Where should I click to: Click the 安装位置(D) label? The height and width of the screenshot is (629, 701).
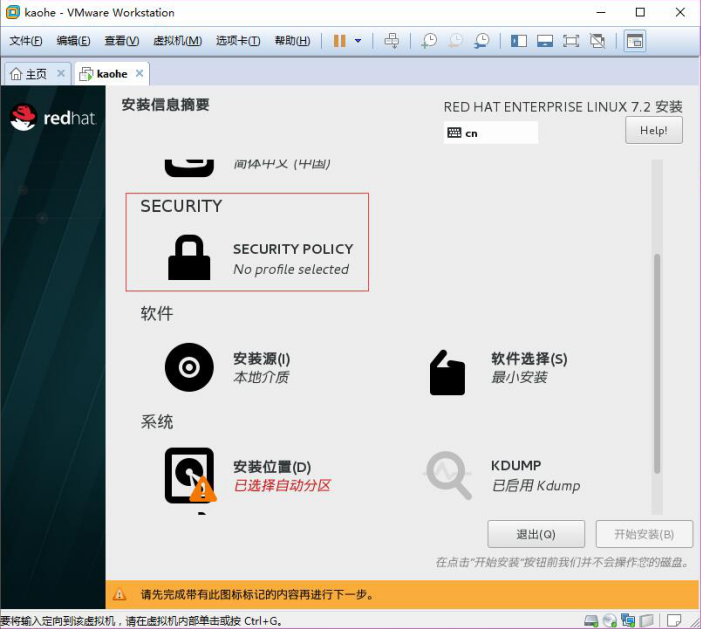272,467
